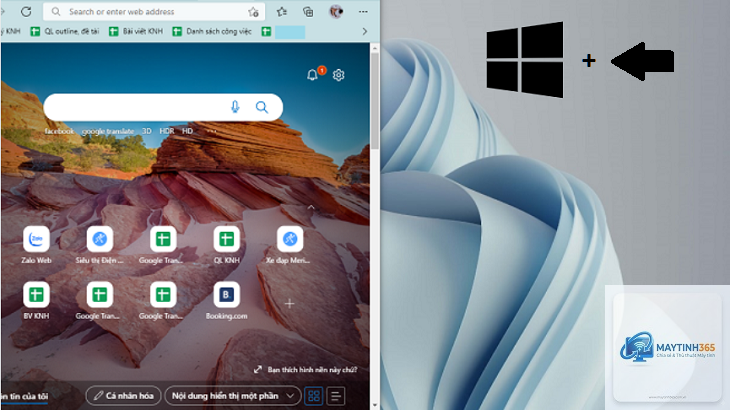Viewport: 730px width, 410px height.
Task: Select the HDR search suggestion
Action: [167, 131]
